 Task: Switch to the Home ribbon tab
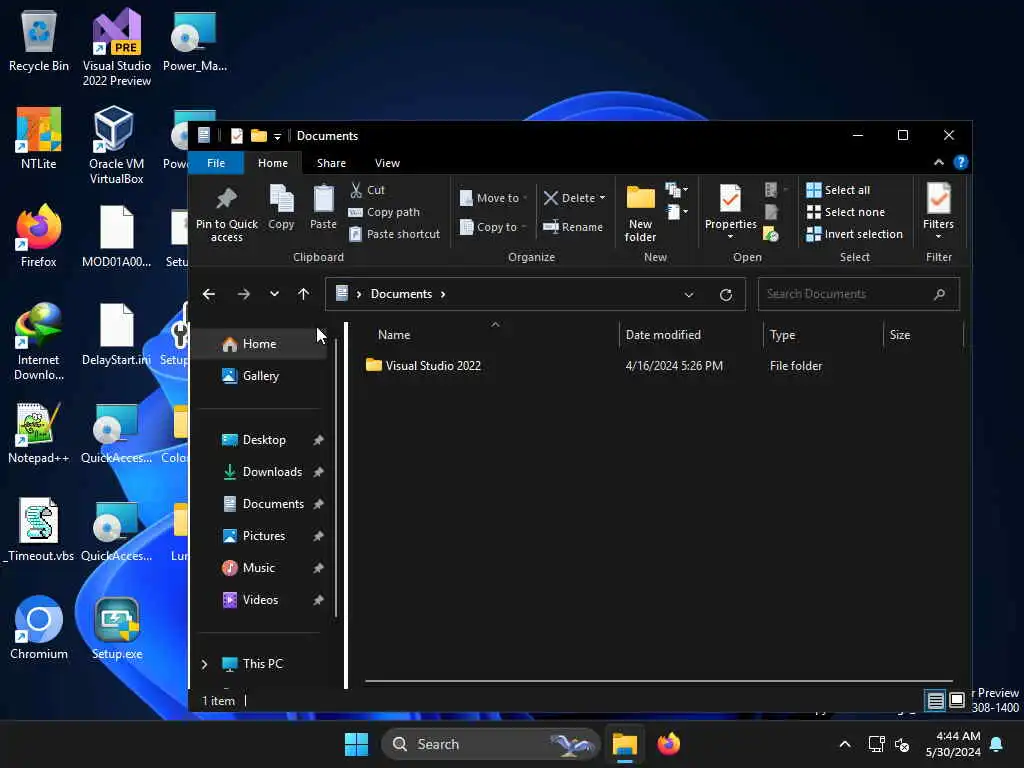273,163
